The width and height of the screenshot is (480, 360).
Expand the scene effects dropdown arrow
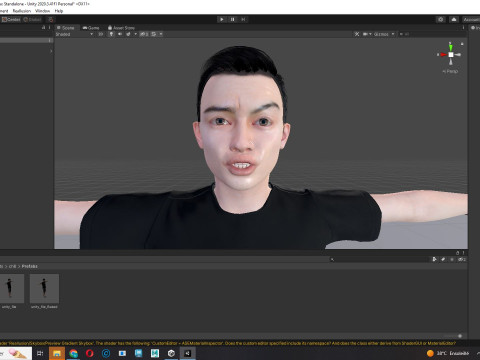(x=135, y=34)
